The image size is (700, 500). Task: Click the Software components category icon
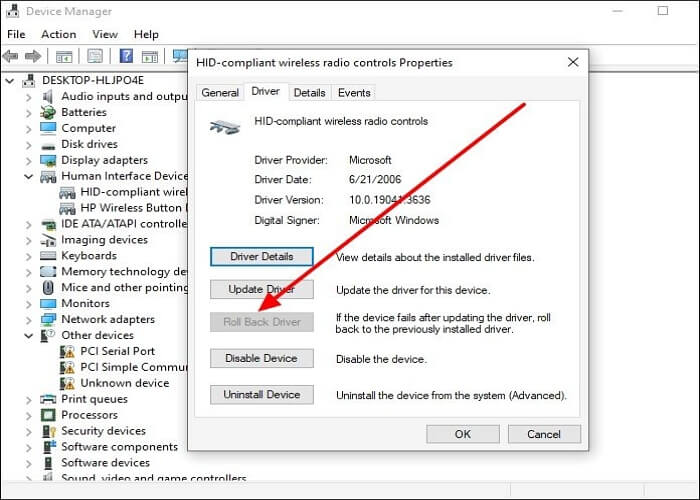click(49, 447)
